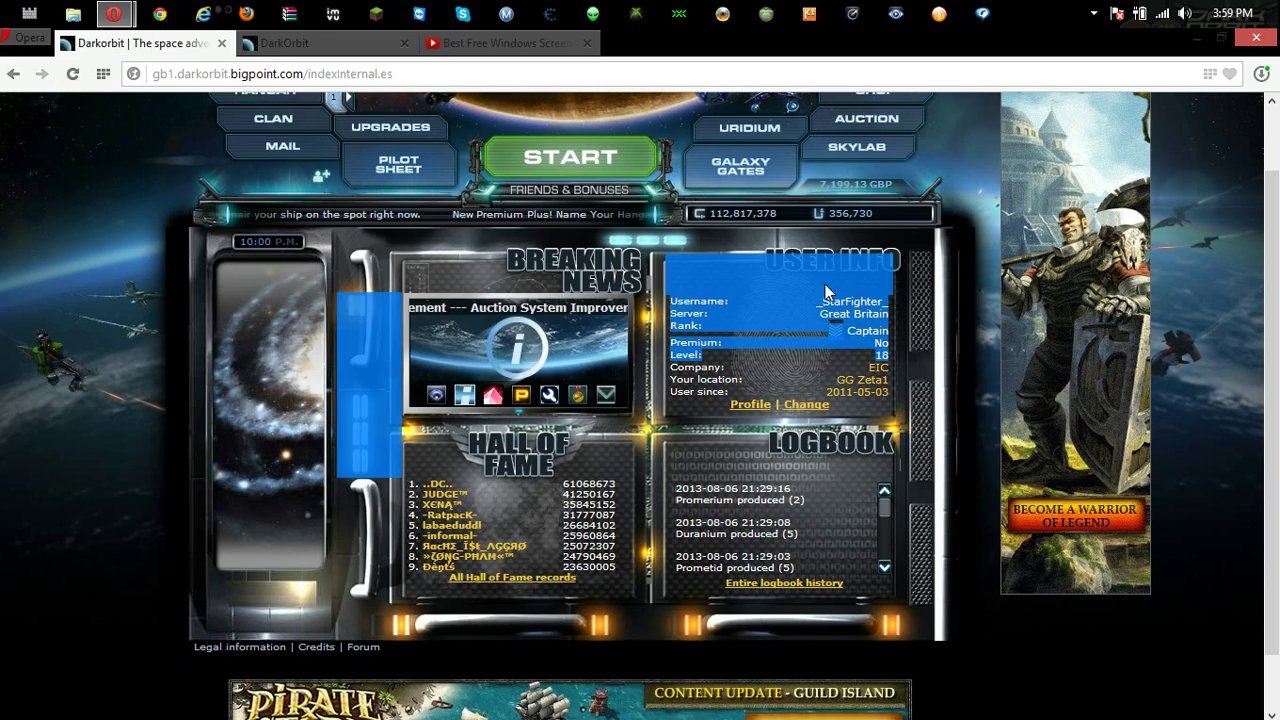Open the CLAN menu
Image resolution: width=1280 pixels, height=720 pixels.
pyautogui.click(x=273, y=118)
